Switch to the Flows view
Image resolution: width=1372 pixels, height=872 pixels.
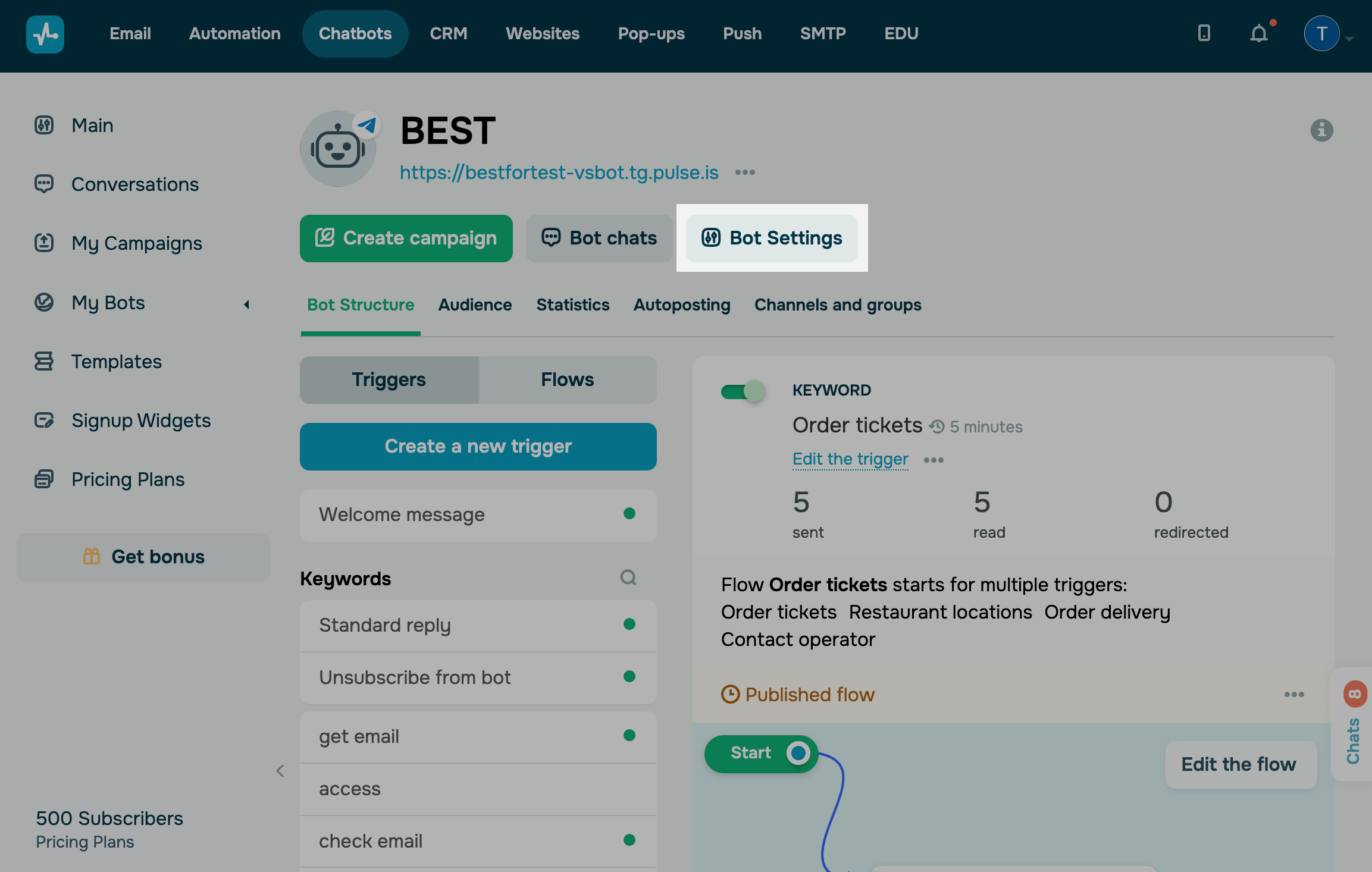[x=567, y=380]
